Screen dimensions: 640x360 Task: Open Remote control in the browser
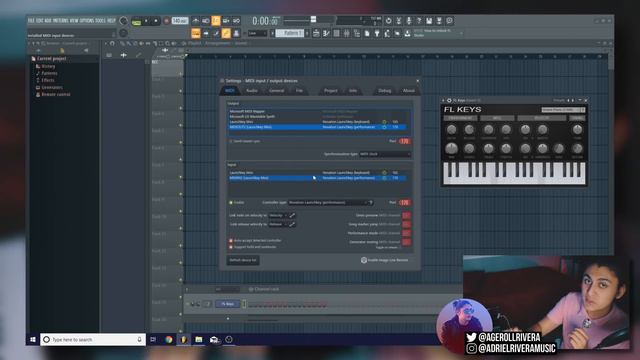[53, 94]
